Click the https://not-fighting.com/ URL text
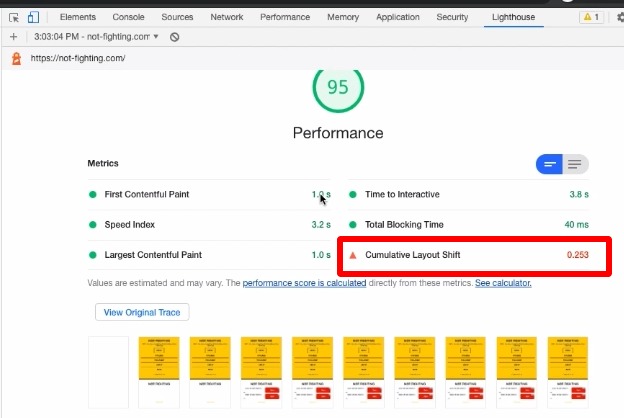Viewport: 624px width, 418px height. [78, 58]
